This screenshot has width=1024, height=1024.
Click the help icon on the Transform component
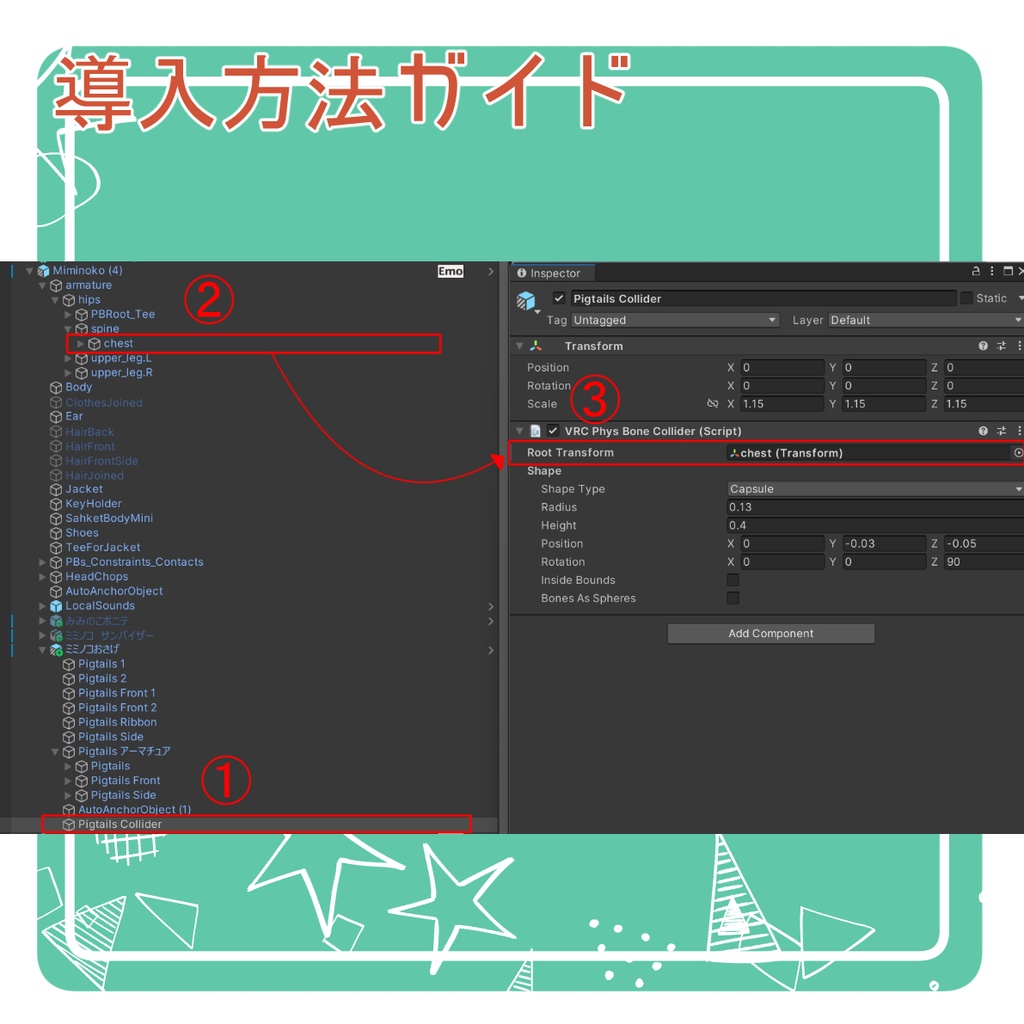pyautogui.click(x=984, y=345)
